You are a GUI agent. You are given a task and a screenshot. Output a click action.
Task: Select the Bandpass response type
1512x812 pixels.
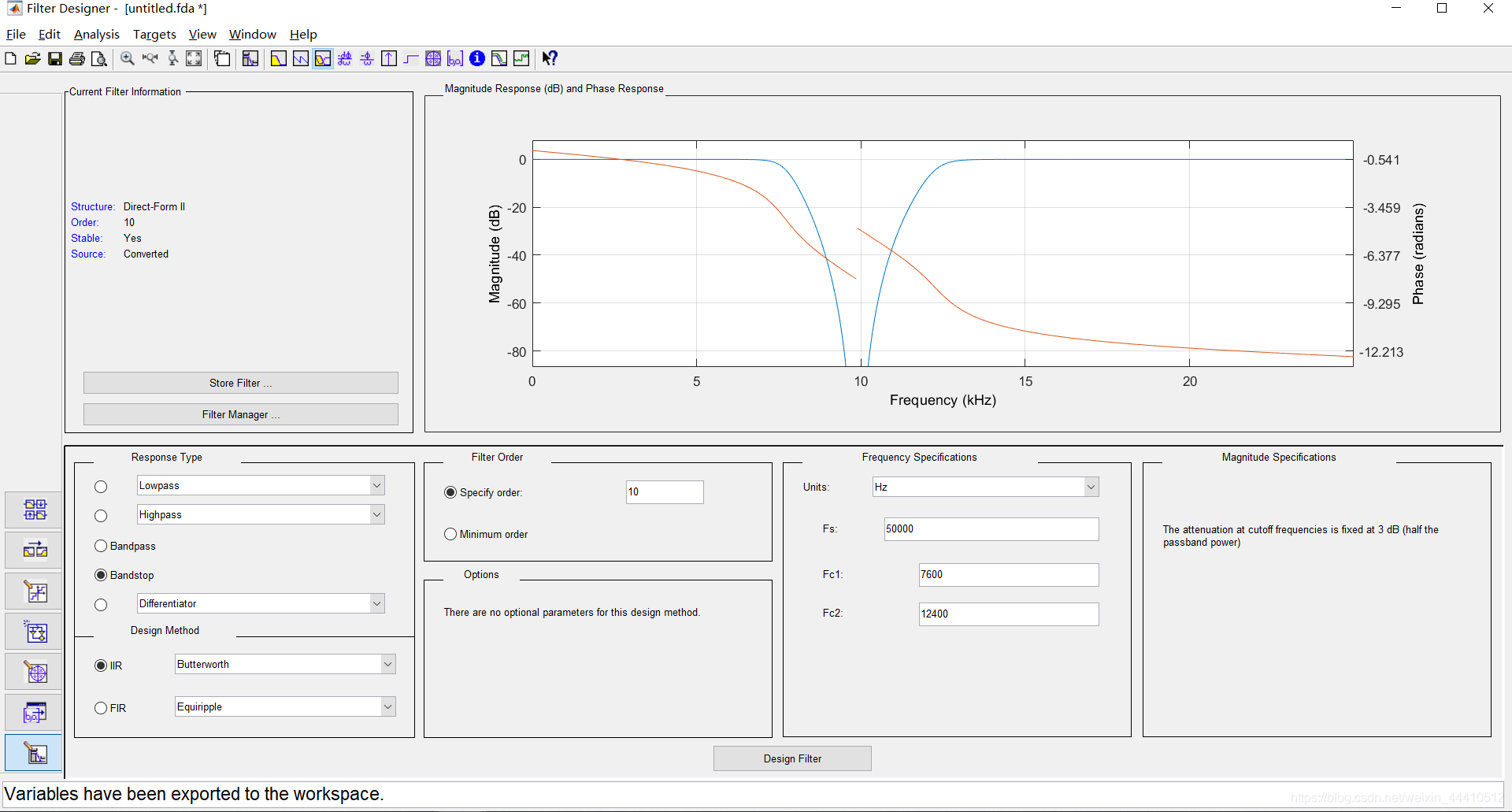click(x=101, y=546)
